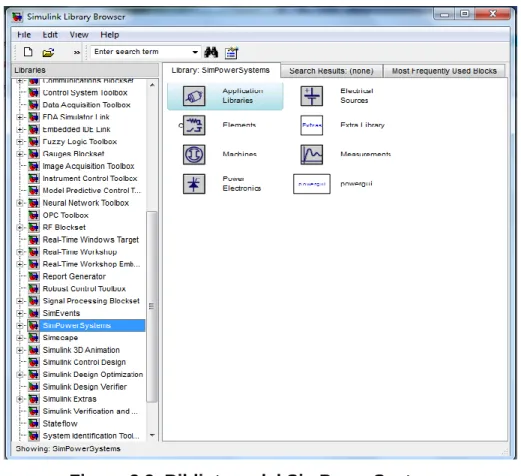Expand the Embedded IDE Link node
Viewport: 521px width, 476px height.
pos(20,129)
